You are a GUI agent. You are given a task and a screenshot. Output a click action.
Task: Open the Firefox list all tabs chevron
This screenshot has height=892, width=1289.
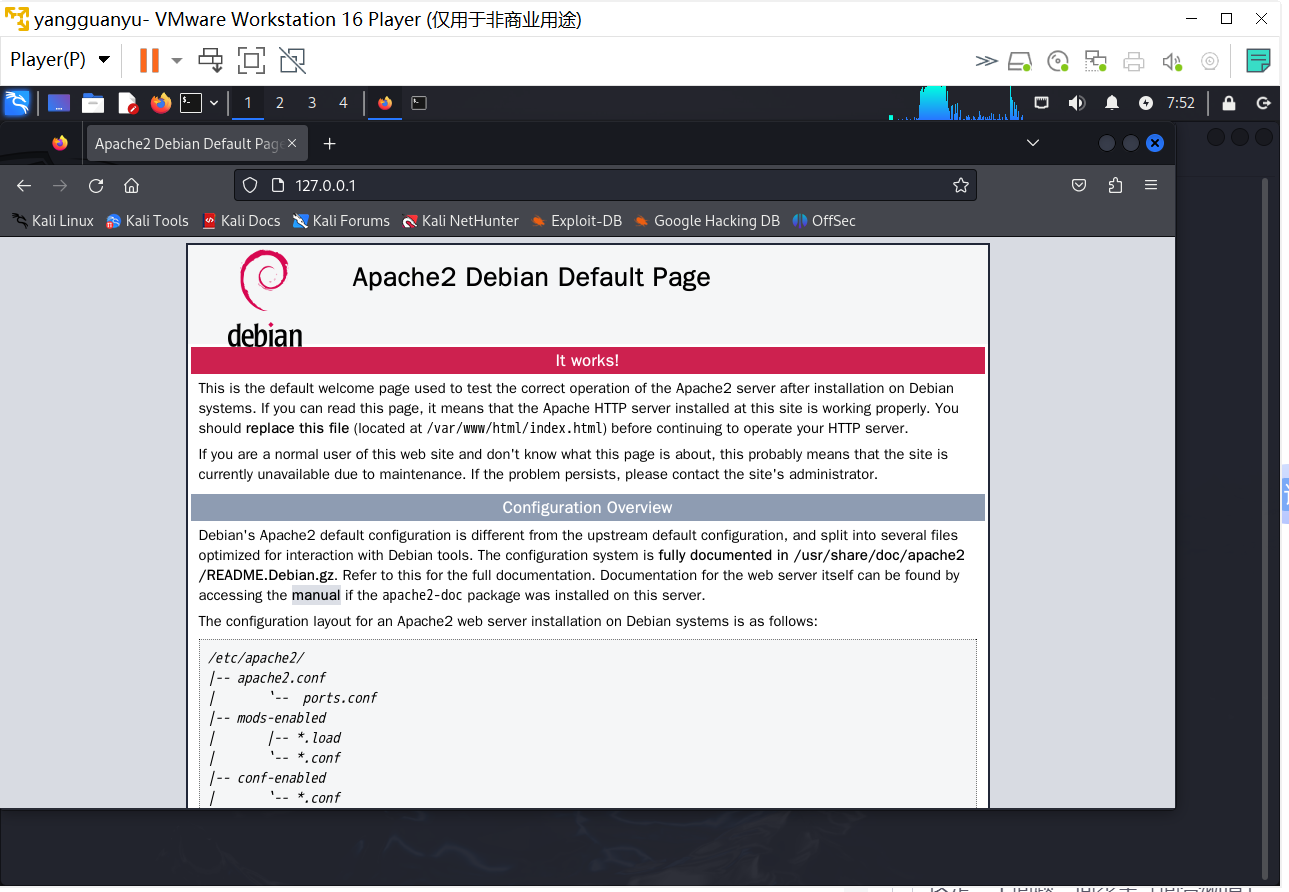[x=1033, y=143]
